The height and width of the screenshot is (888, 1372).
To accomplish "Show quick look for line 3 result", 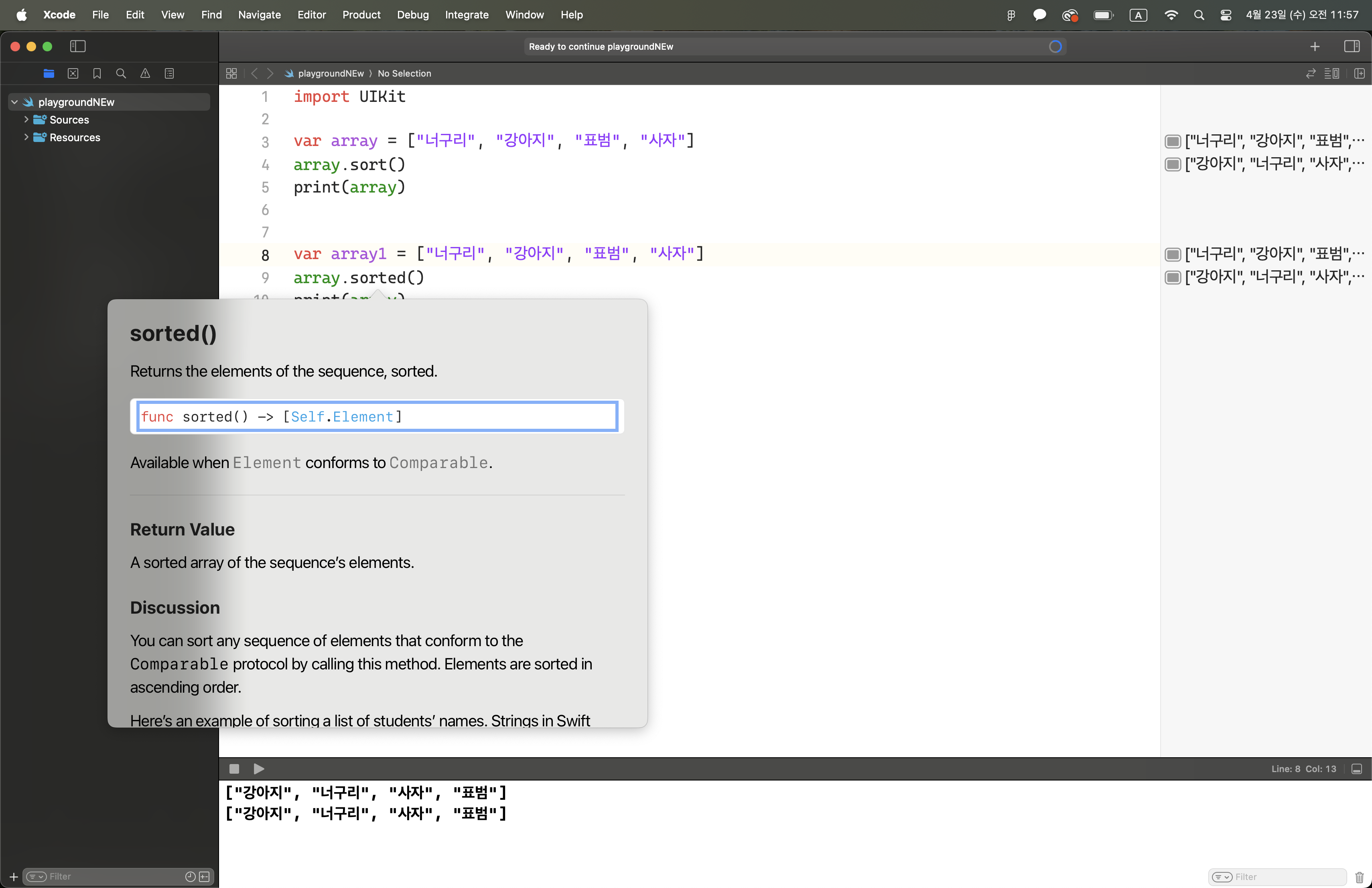I will click(1173, 141).
